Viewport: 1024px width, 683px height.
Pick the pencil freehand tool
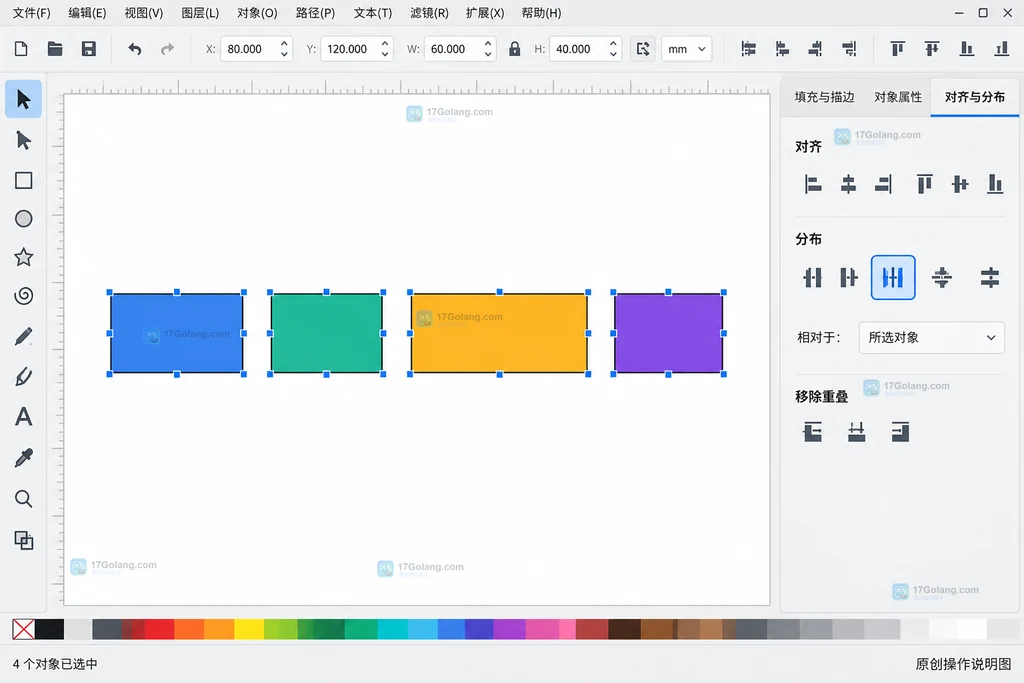pos(24,336)
